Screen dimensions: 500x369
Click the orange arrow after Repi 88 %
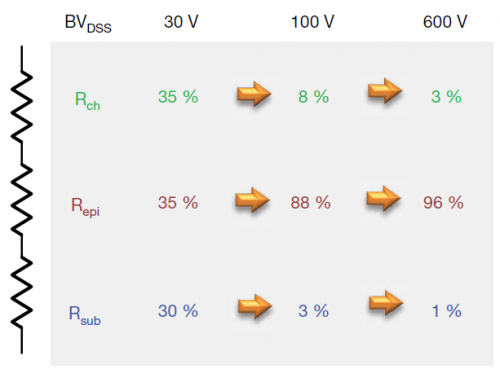[x=383, y=198]
